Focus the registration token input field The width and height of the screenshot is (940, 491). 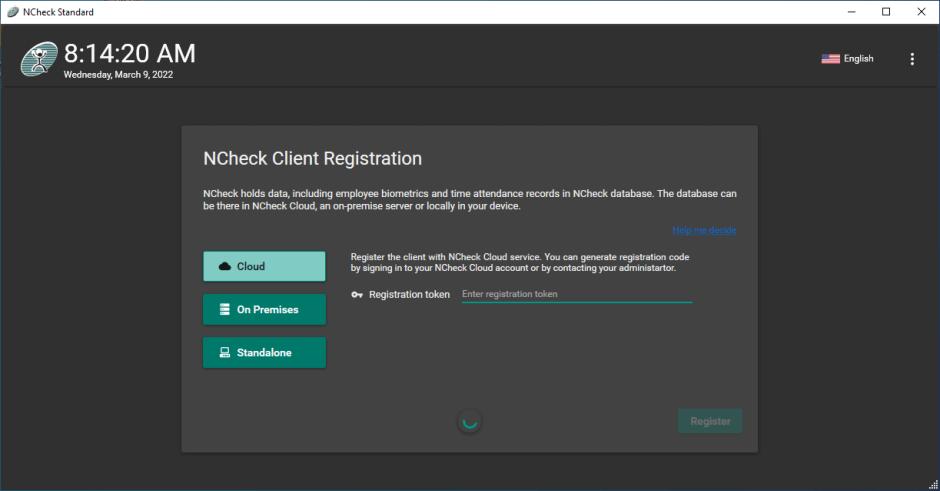(577, 294)
